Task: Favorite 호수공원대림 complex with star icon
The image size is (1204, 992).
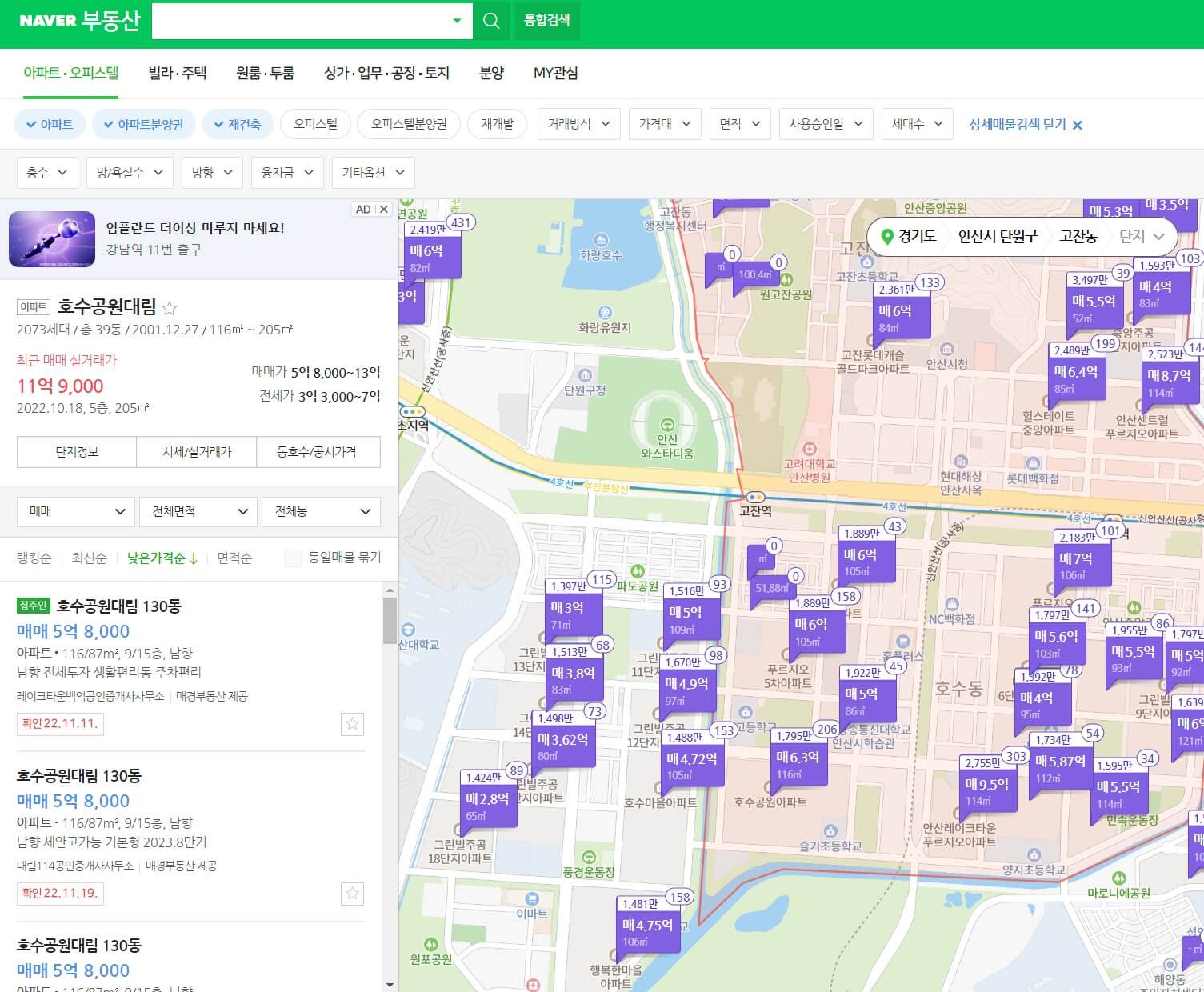Action: [170, 307]
